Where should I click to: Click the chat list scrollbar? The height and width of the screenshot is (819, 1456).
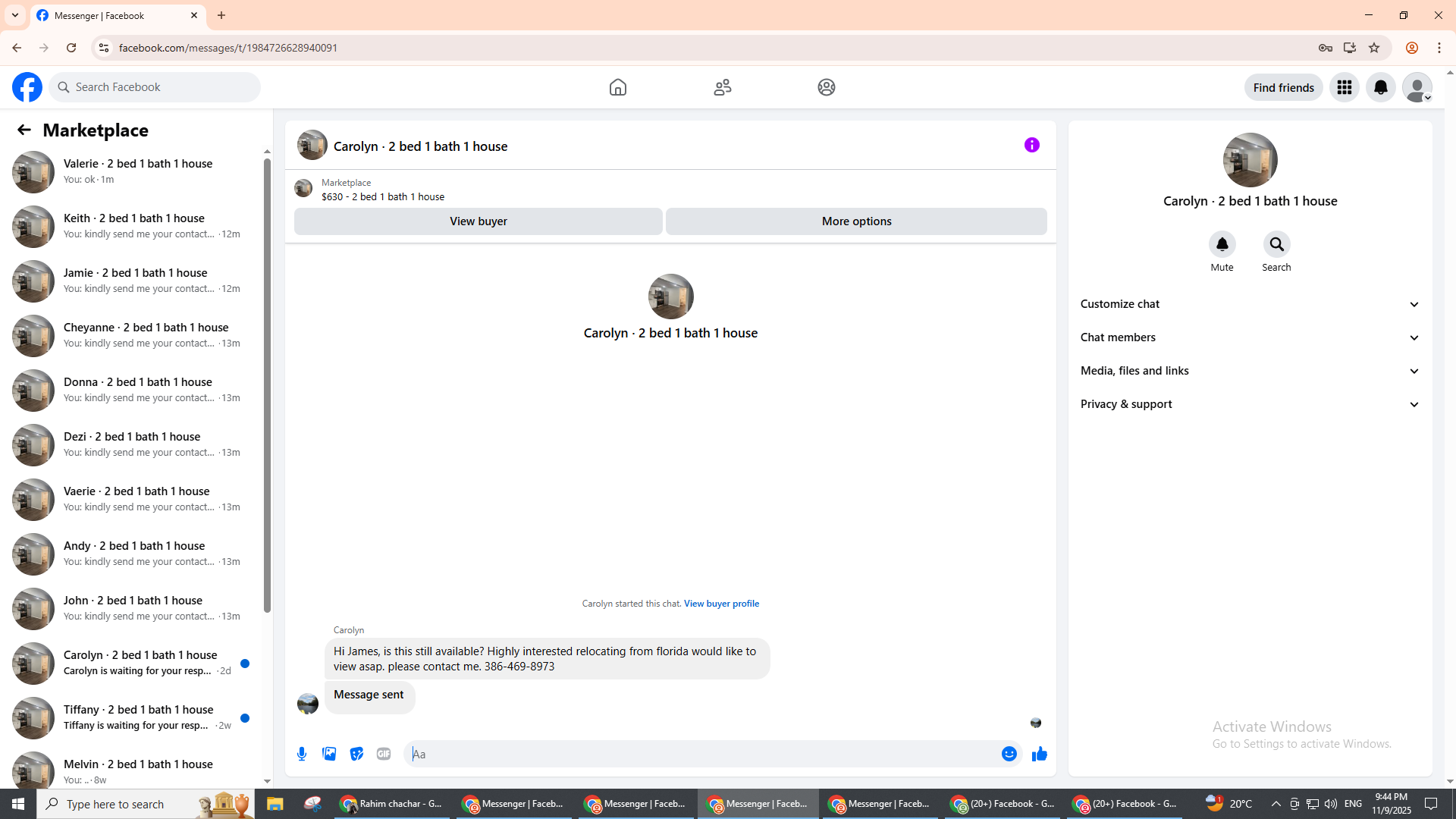(x=267, y=385)
